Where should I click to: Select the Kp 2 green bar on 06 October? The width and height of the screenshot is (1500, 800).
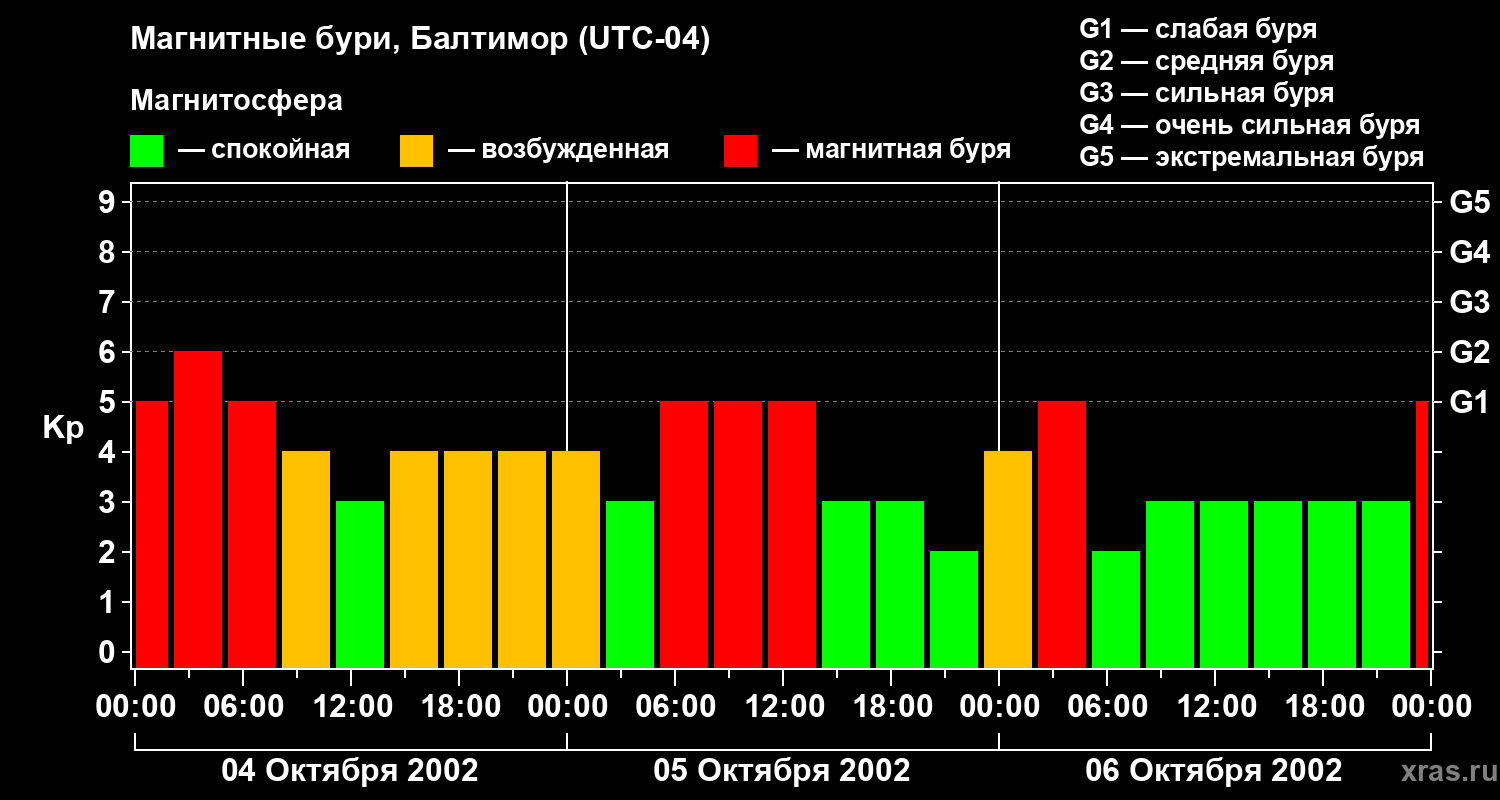pos(1116,609)
